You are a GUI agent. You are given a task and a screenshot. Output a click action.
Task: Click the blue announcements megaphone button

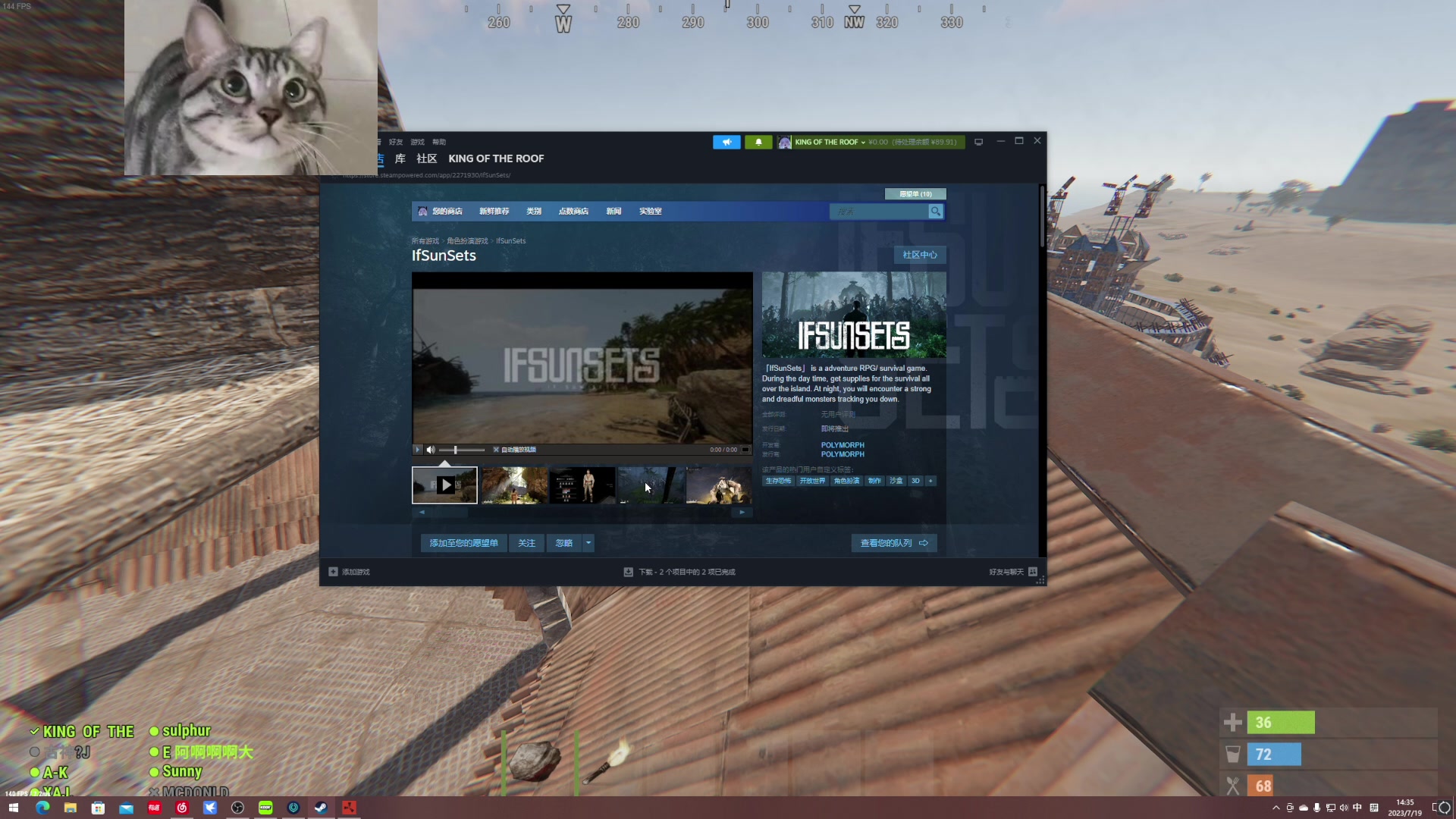pos(726,142)
